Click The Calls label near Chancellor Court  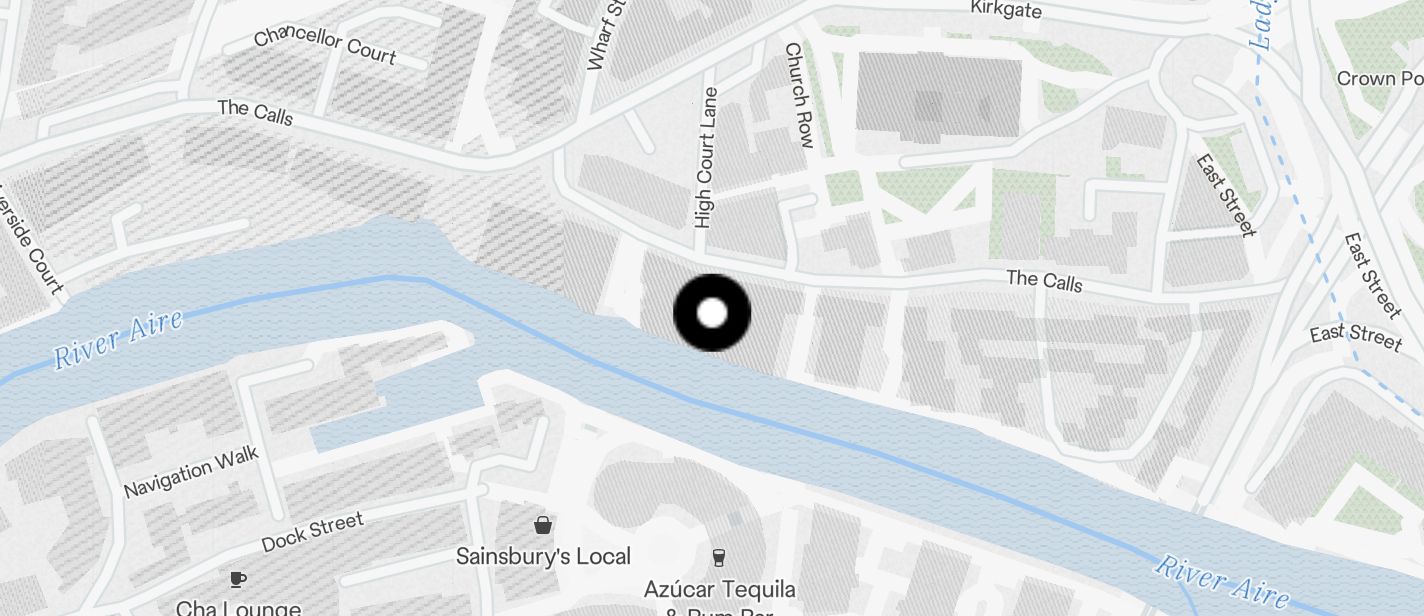pos(255,112)
